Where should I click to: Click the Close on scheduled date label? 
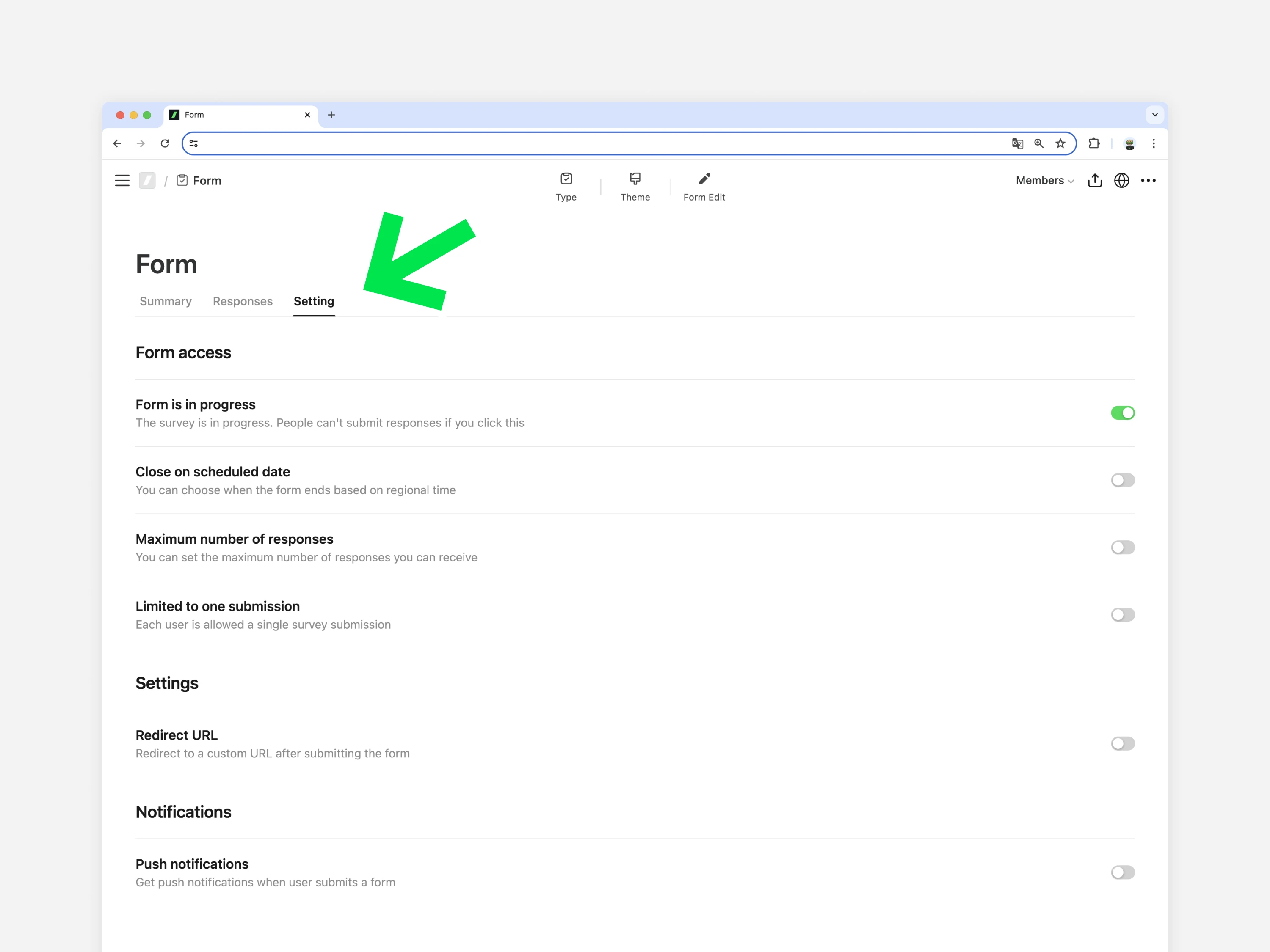tap(213, 472)
